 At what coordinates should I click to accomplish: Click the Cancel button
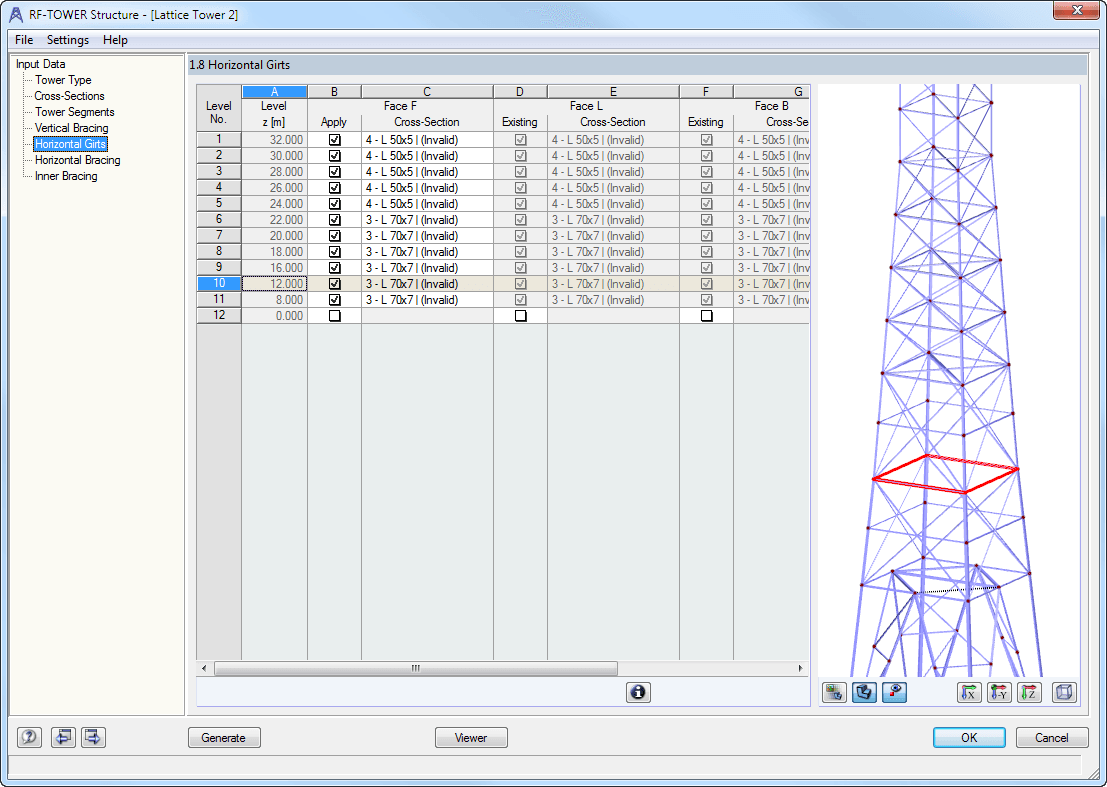tap(1052, 738)
